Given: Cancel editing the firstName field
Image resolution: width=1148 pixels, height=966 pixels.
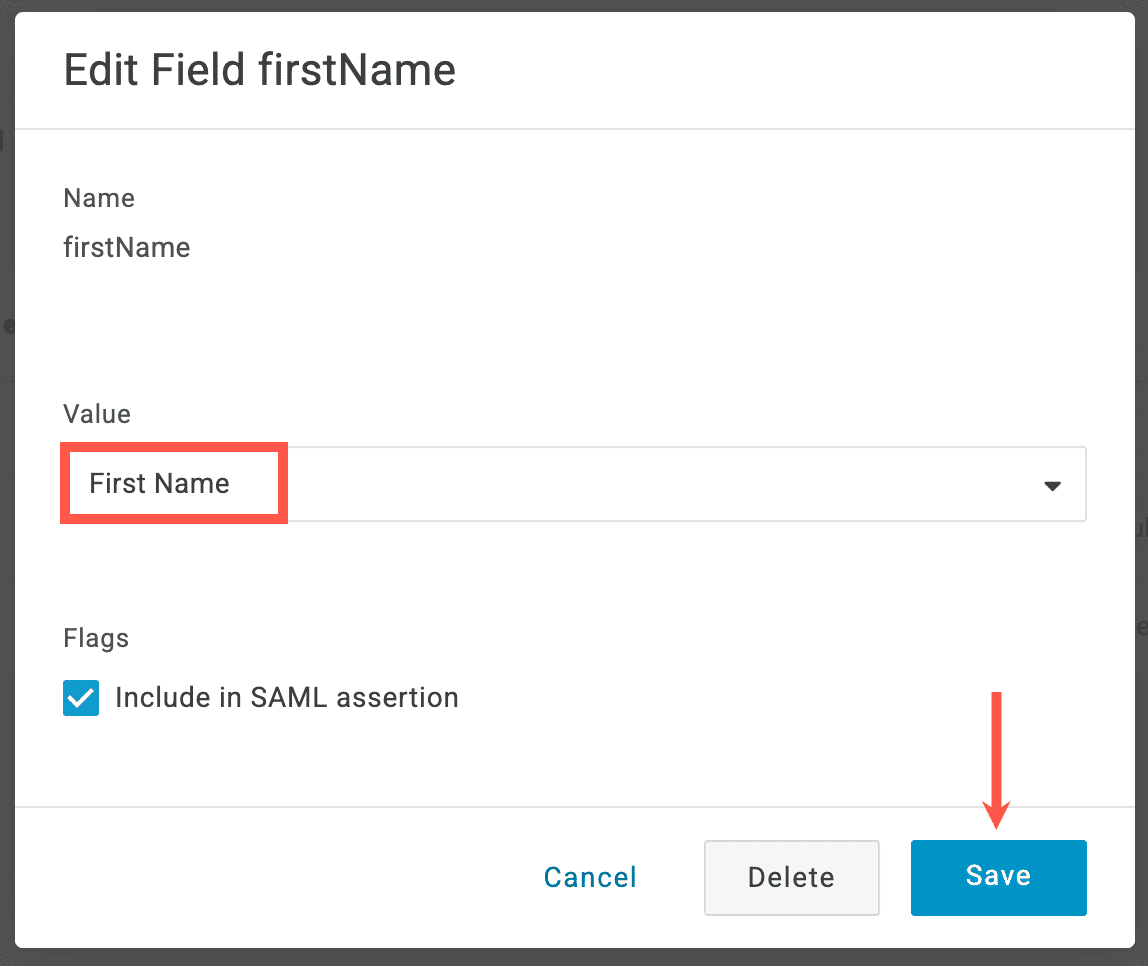Looking at the screenshot, I should [589, 877].
